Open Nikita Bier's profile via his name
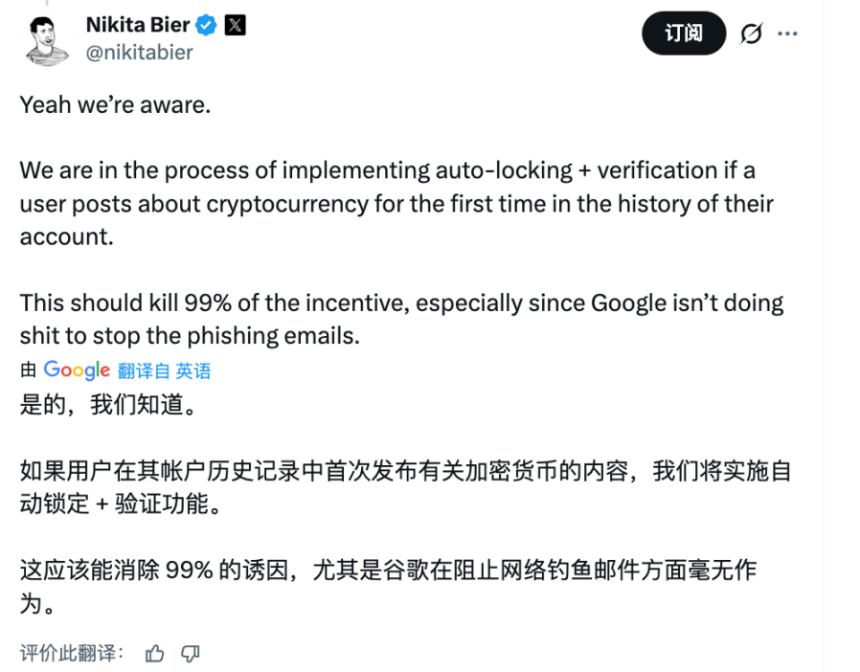This screenshot has height=672, width=860. pyautogui.click(x=135, y=24)
